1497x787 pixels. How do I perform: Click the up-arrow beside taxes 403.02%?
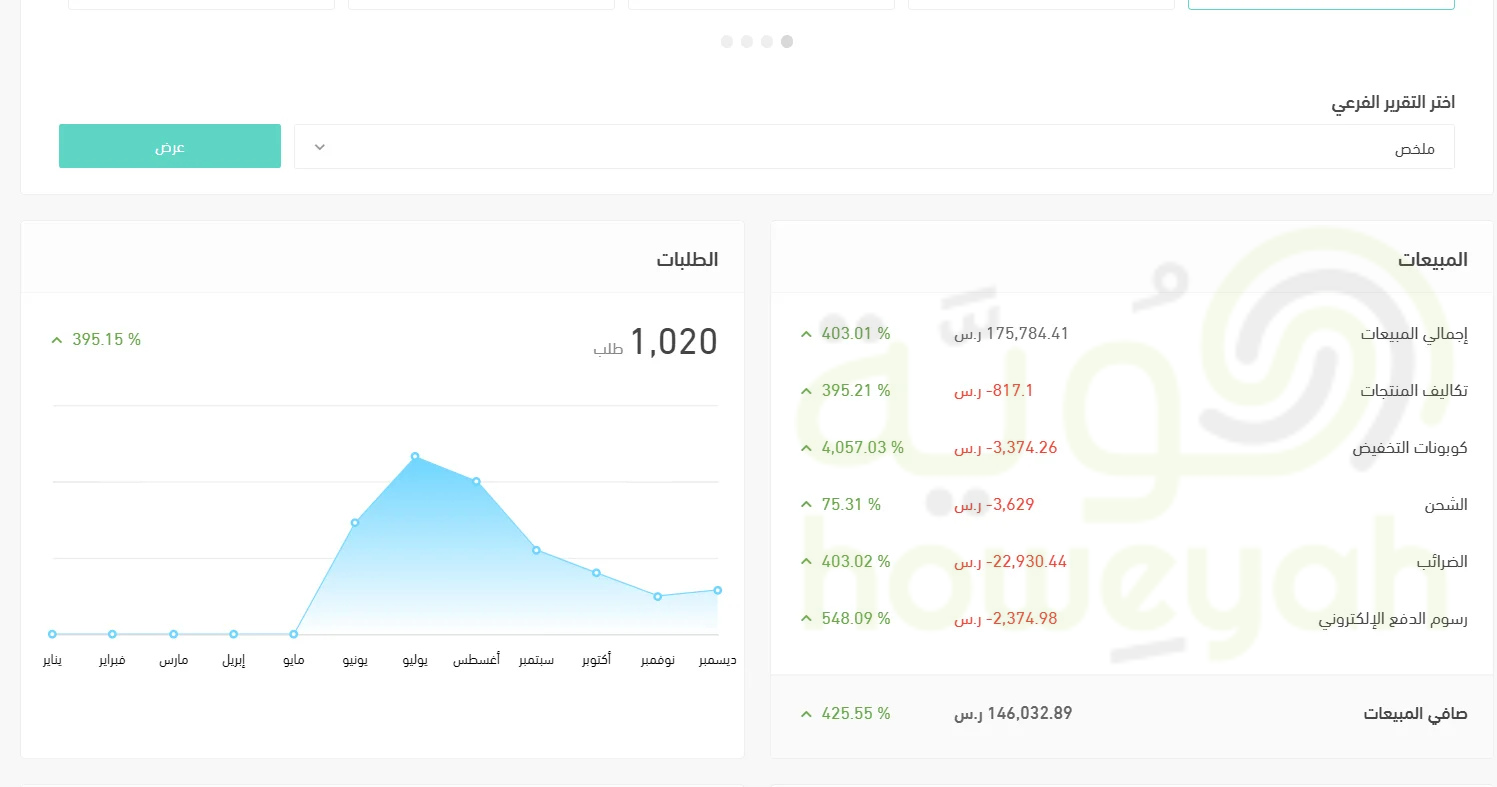[806, 562]
